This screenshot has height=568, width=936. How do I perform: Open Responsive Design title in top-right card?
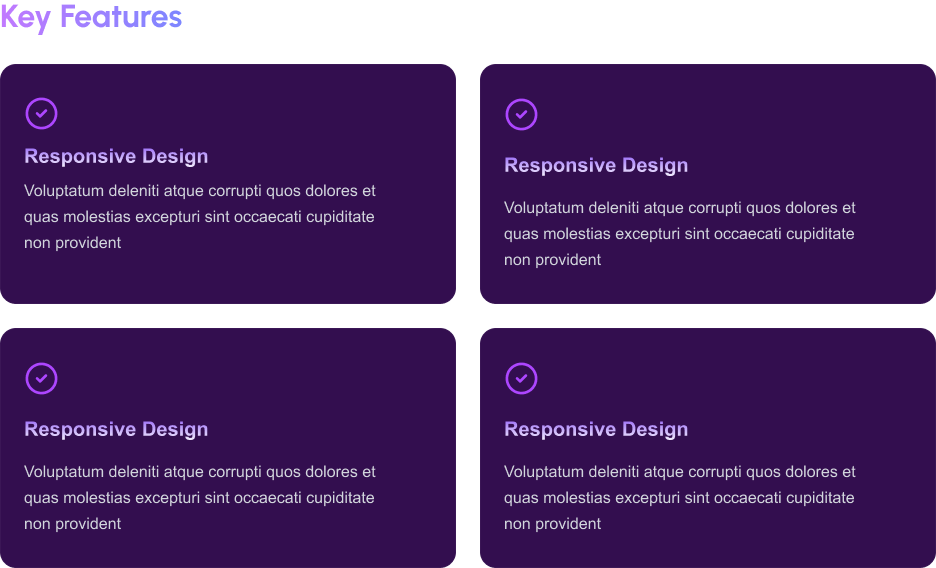(596, 166)
